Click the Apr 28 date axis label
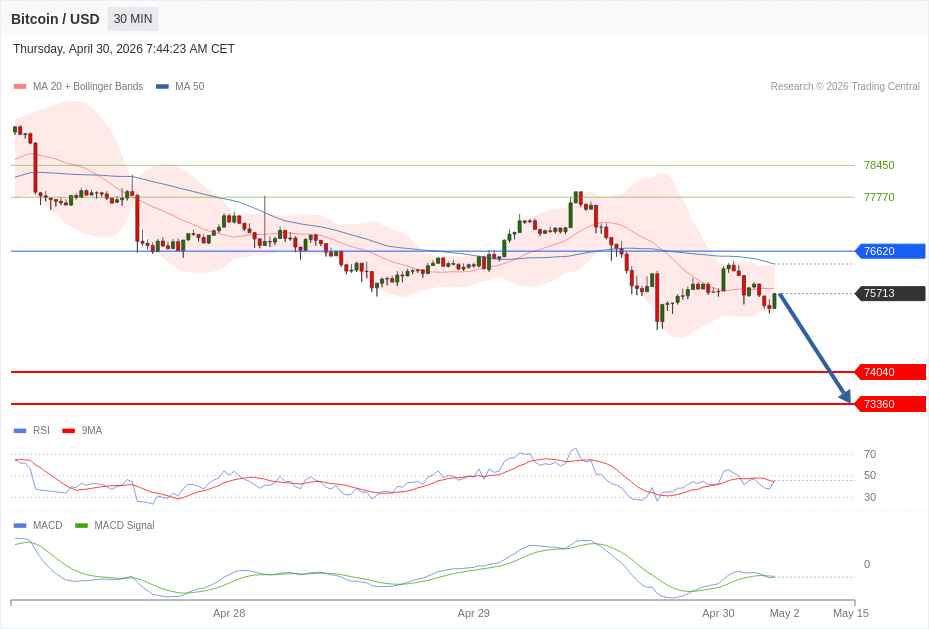The height and width of the screenshot is (629, 929). (x=229, y=613)
